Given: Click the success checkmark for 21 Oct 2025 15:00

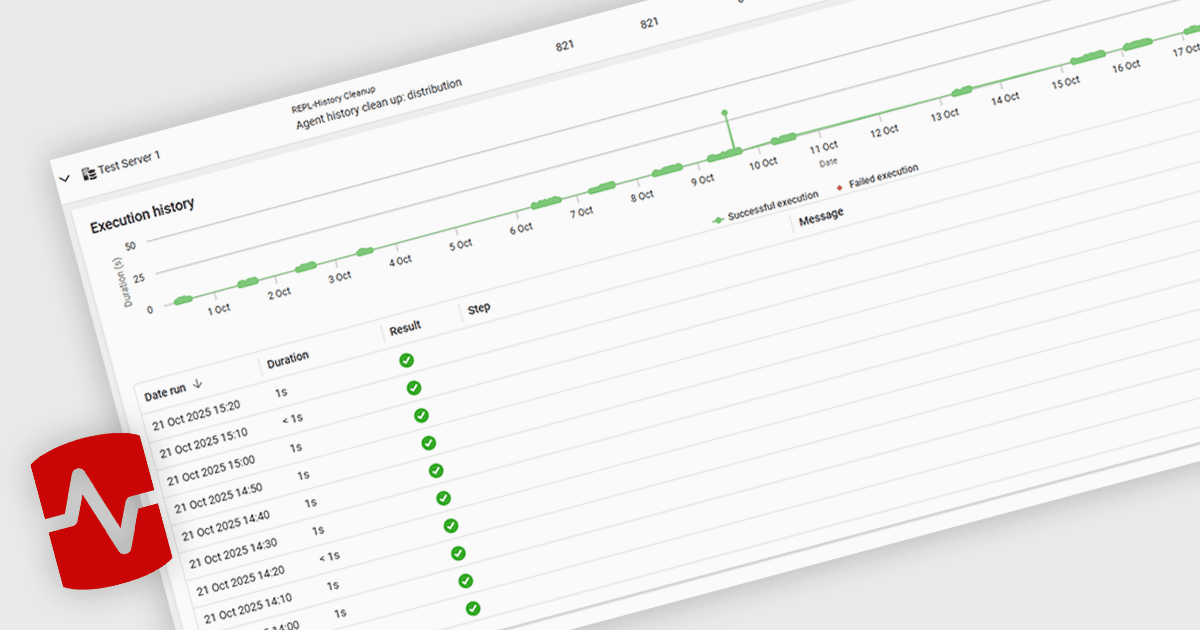Looking at the screenshot, I should 421,415.
